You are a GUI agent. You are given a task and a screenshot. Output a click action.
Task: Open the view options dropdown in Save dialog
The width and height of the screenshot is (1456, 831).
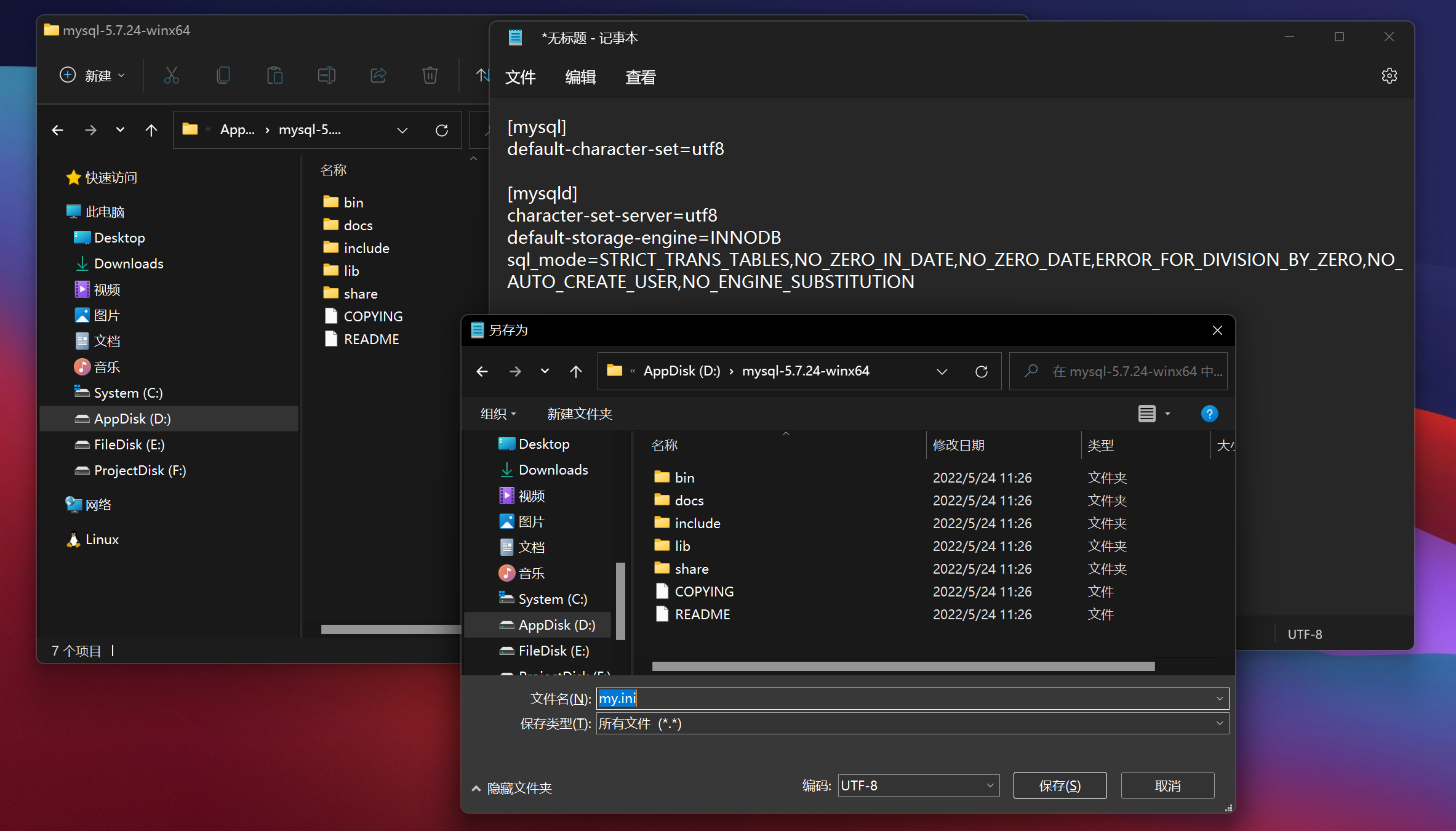pyautogui.click(x=1167, y=414)
